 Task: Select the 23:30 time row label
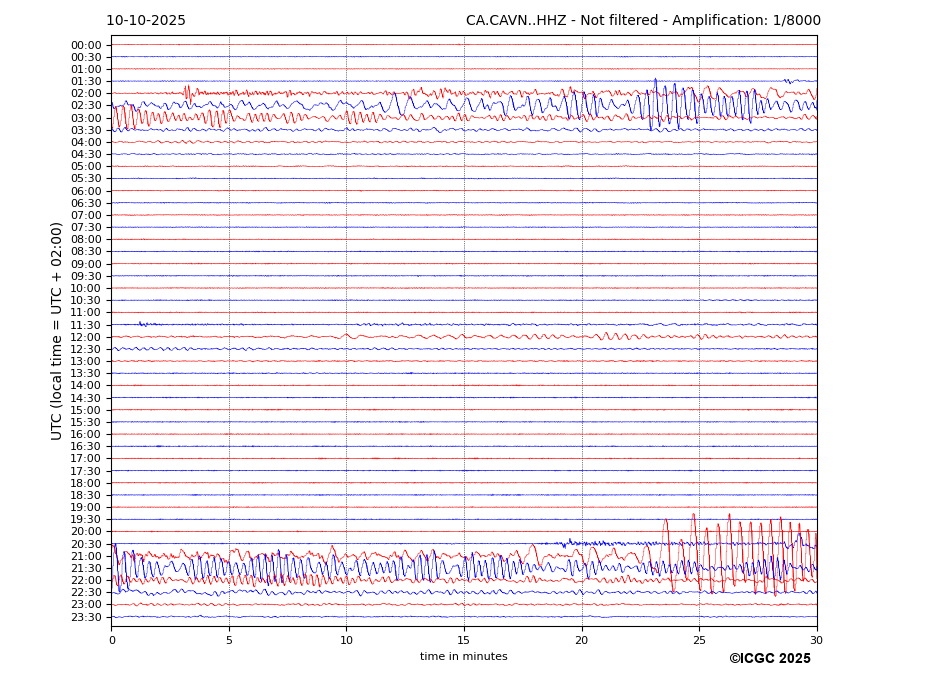86,617
